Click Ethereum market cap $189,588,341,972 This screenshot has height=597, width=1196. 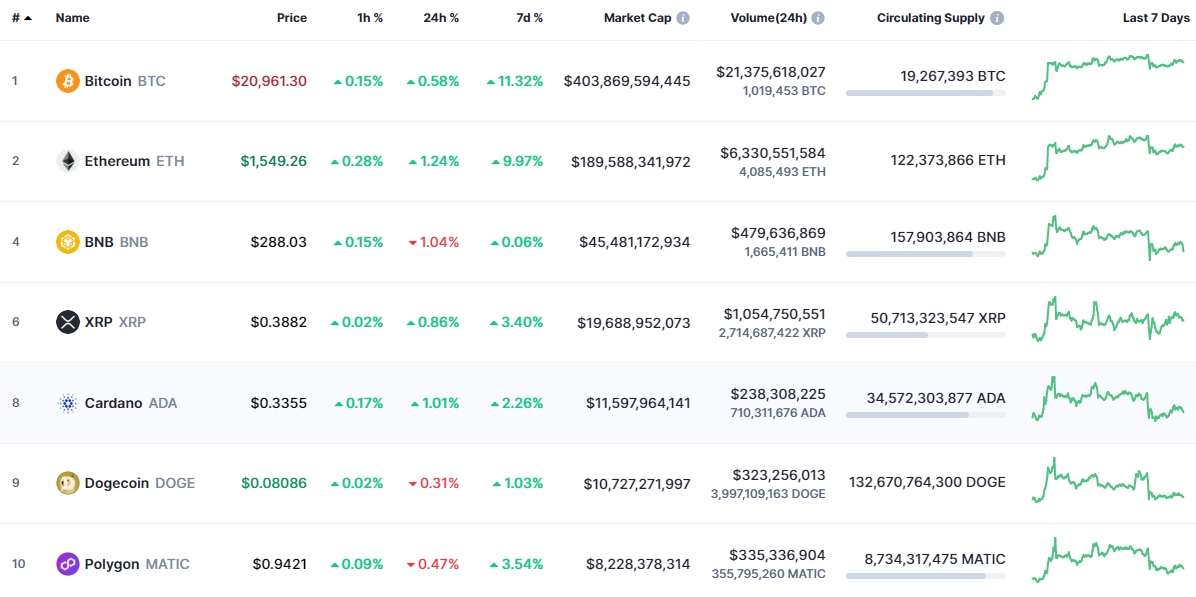pyautogui.click(x=631, y=161)
